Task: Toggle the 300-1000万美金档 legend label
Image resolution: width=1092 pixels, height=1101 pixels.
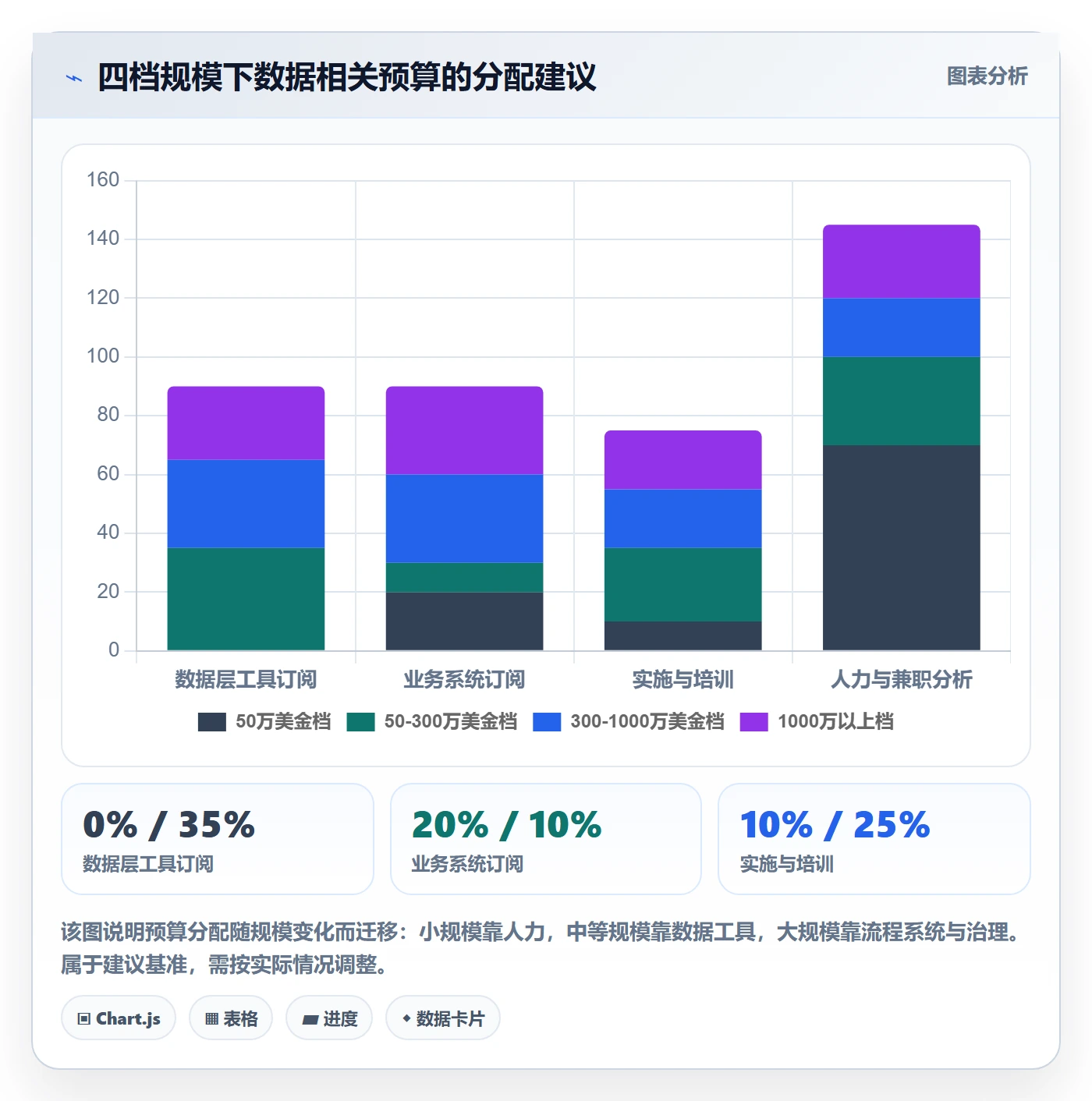Action: pyautogui.click(x=647, y=722)
